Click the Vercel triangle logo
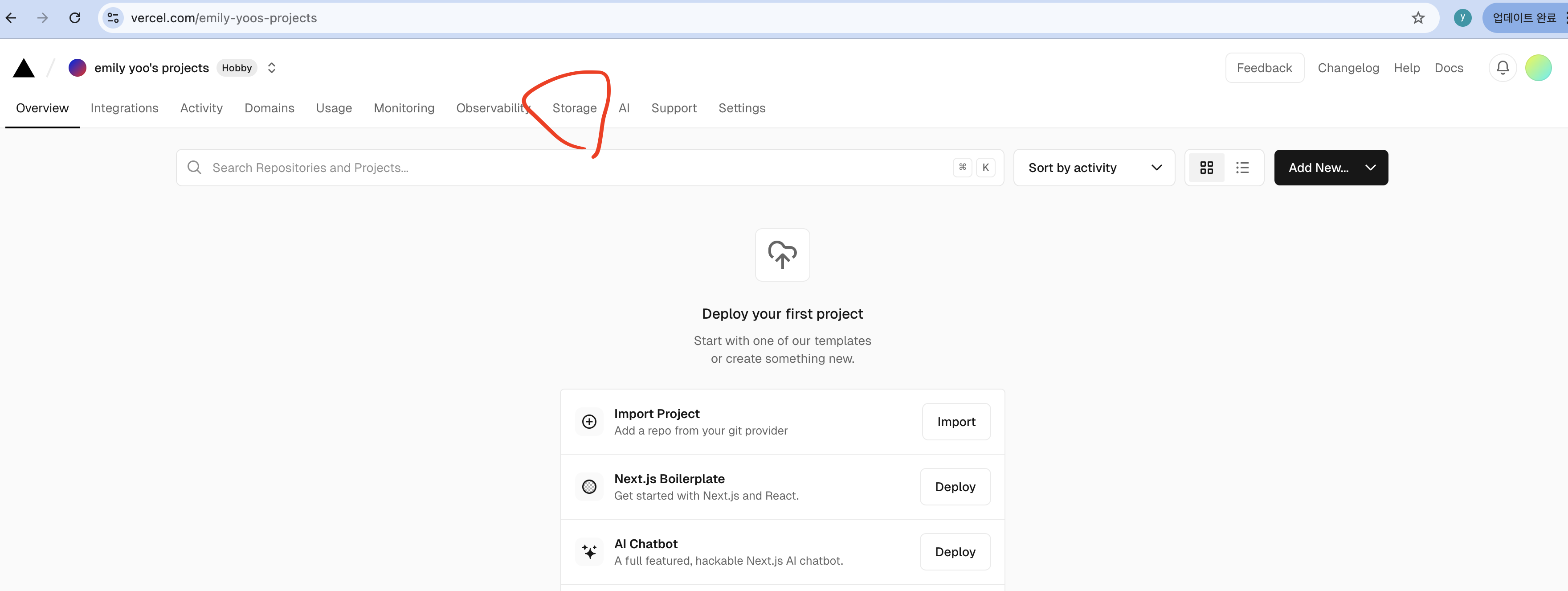 pyautogui.click(x=24, y=68)
